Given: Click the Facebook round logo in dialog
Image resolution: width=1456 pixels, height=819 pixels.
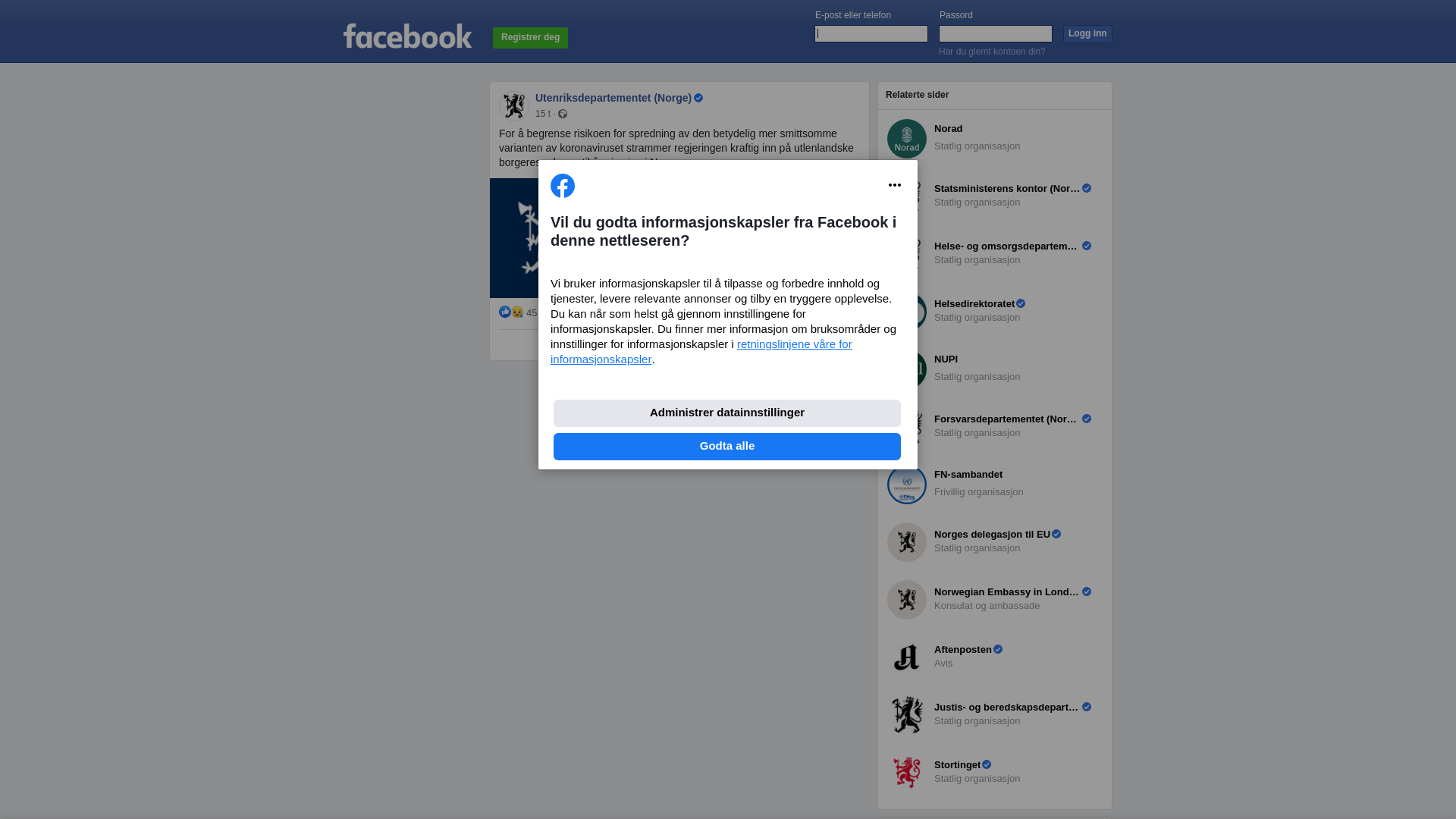Looking at the screenshot, I should 563,186.
